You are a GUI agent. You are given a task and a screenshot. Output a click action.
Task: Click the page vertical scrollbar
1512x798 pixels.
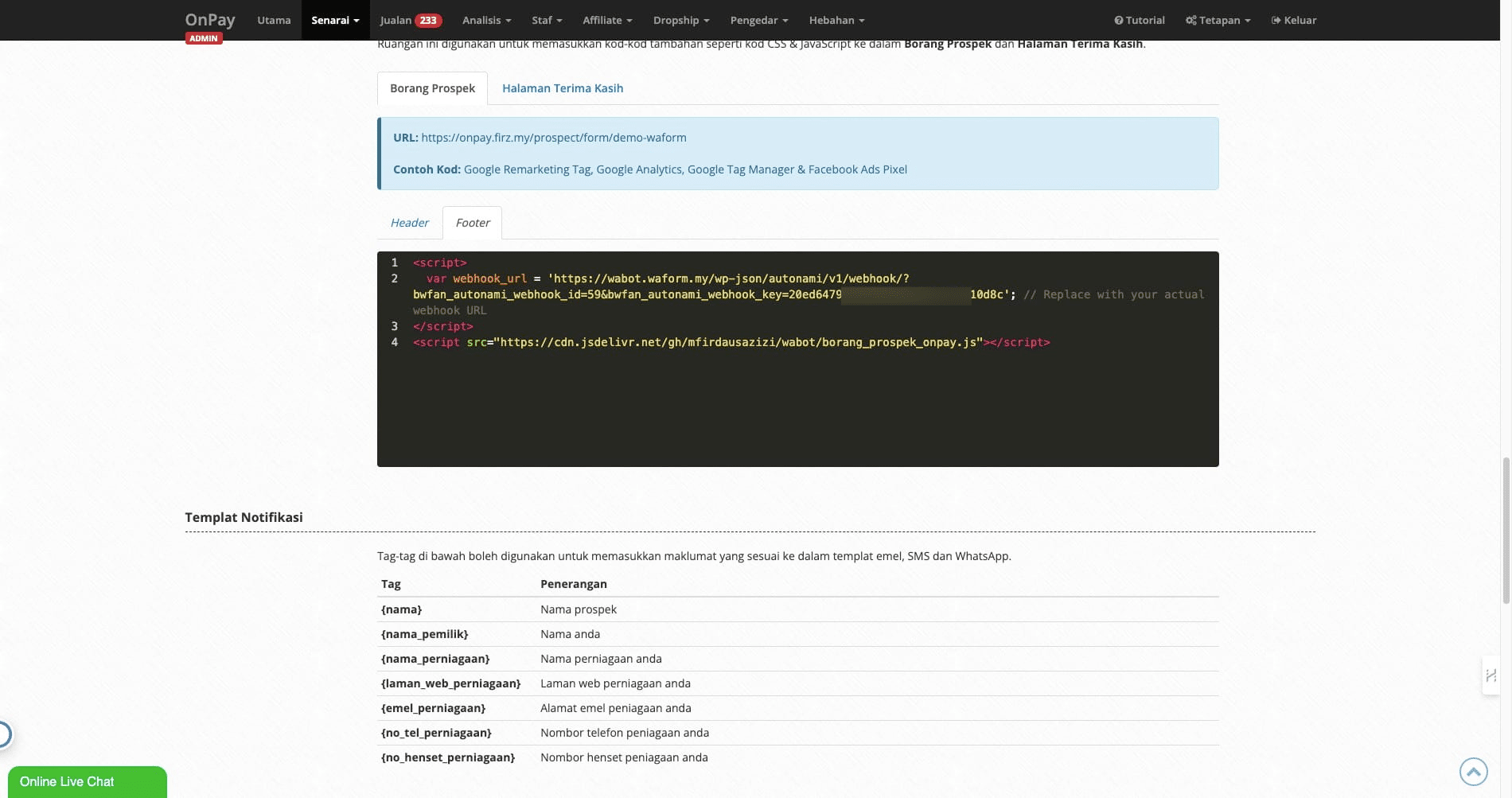point(1506,531)
